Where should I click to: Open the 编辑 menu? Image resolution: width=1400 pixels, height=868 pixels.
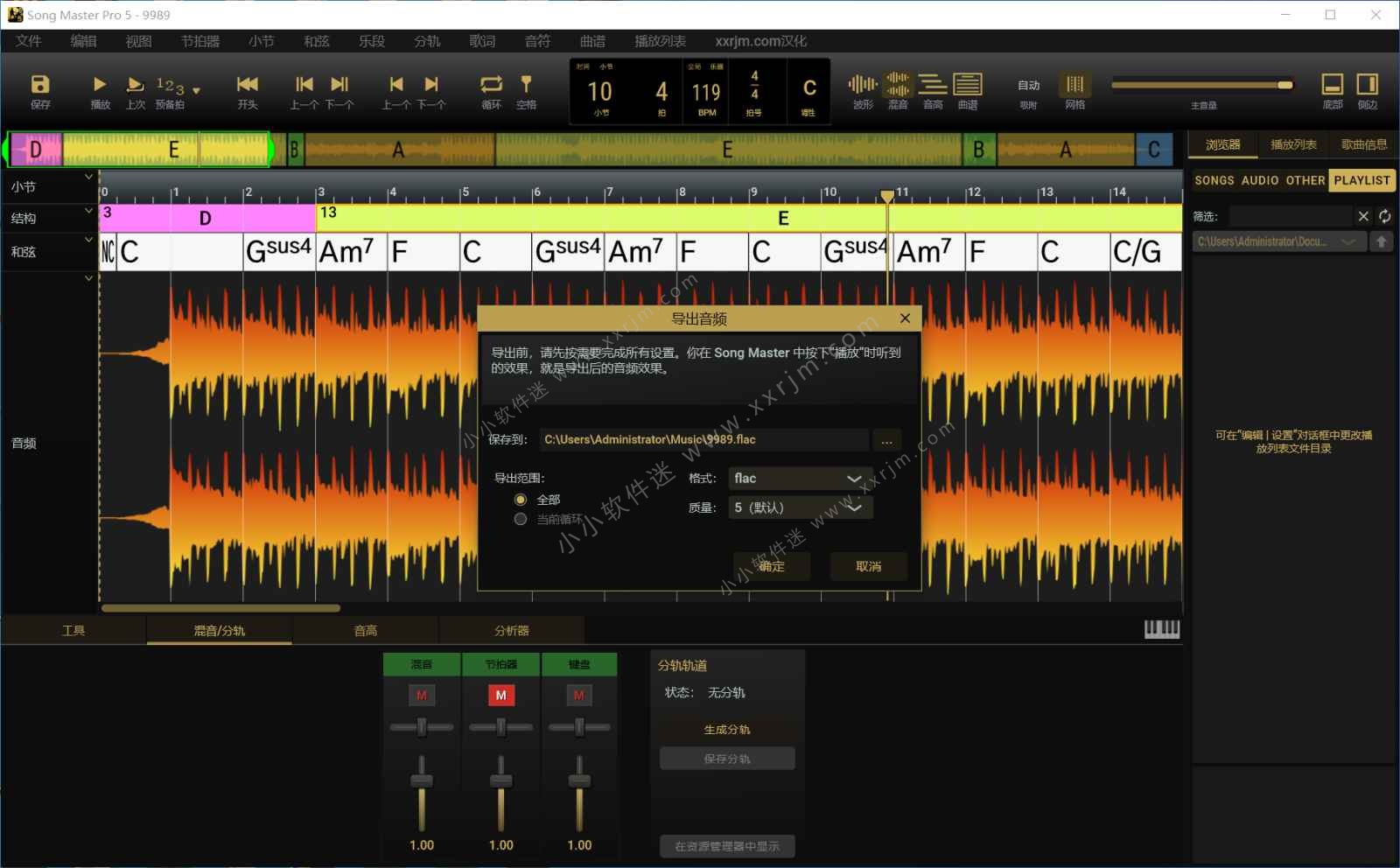click(84, 41)
